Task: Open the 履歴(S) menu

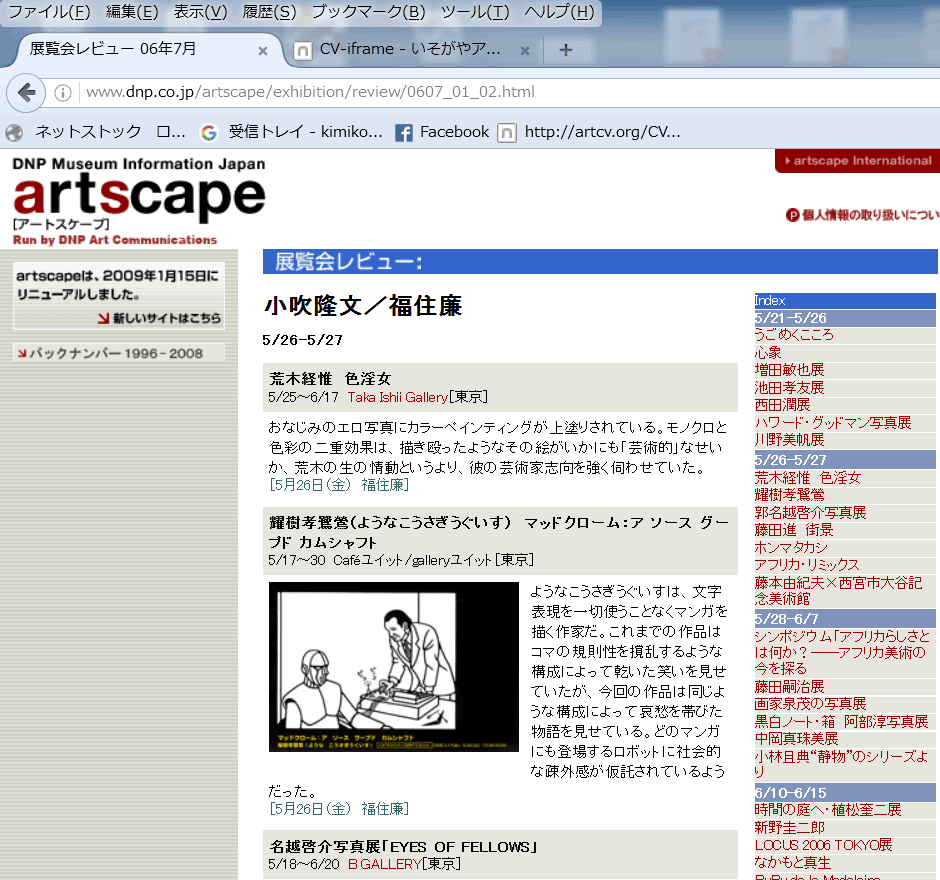Action: tap(269, 11)
